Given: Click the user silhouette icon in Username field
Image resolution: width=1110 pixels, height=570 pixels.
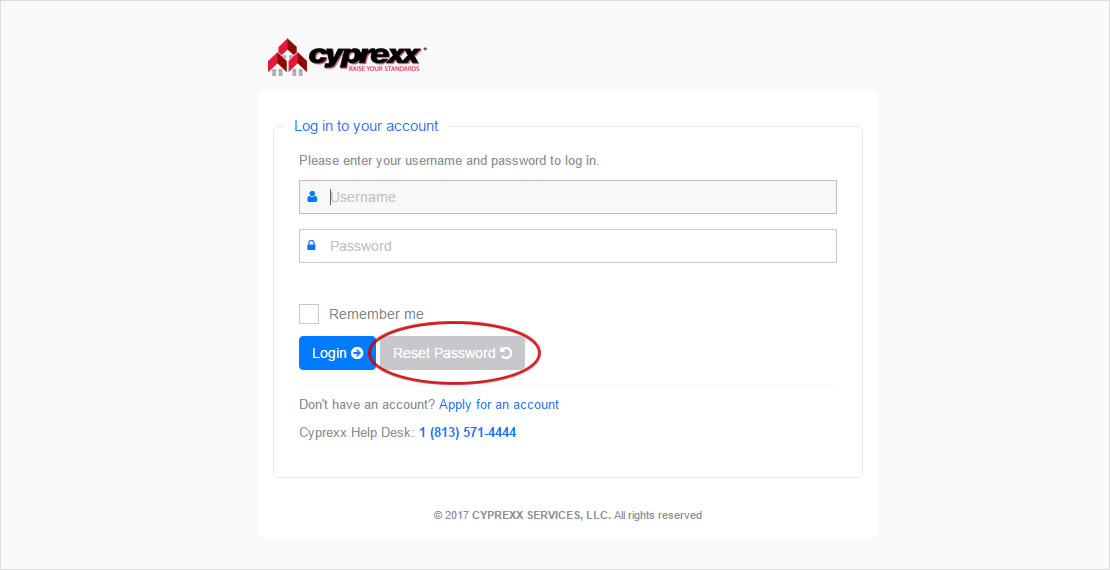Looking at the screenshot, I should click(x=312, y=197).
